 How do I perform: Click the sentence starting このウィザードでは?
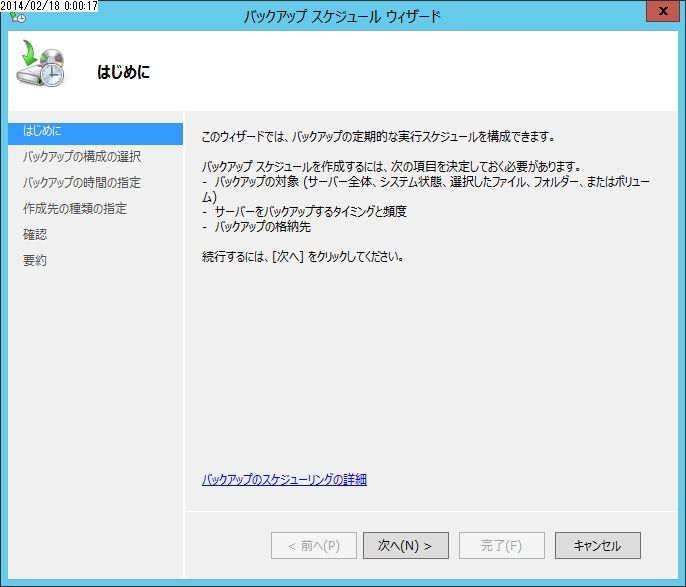pos(378,136)
